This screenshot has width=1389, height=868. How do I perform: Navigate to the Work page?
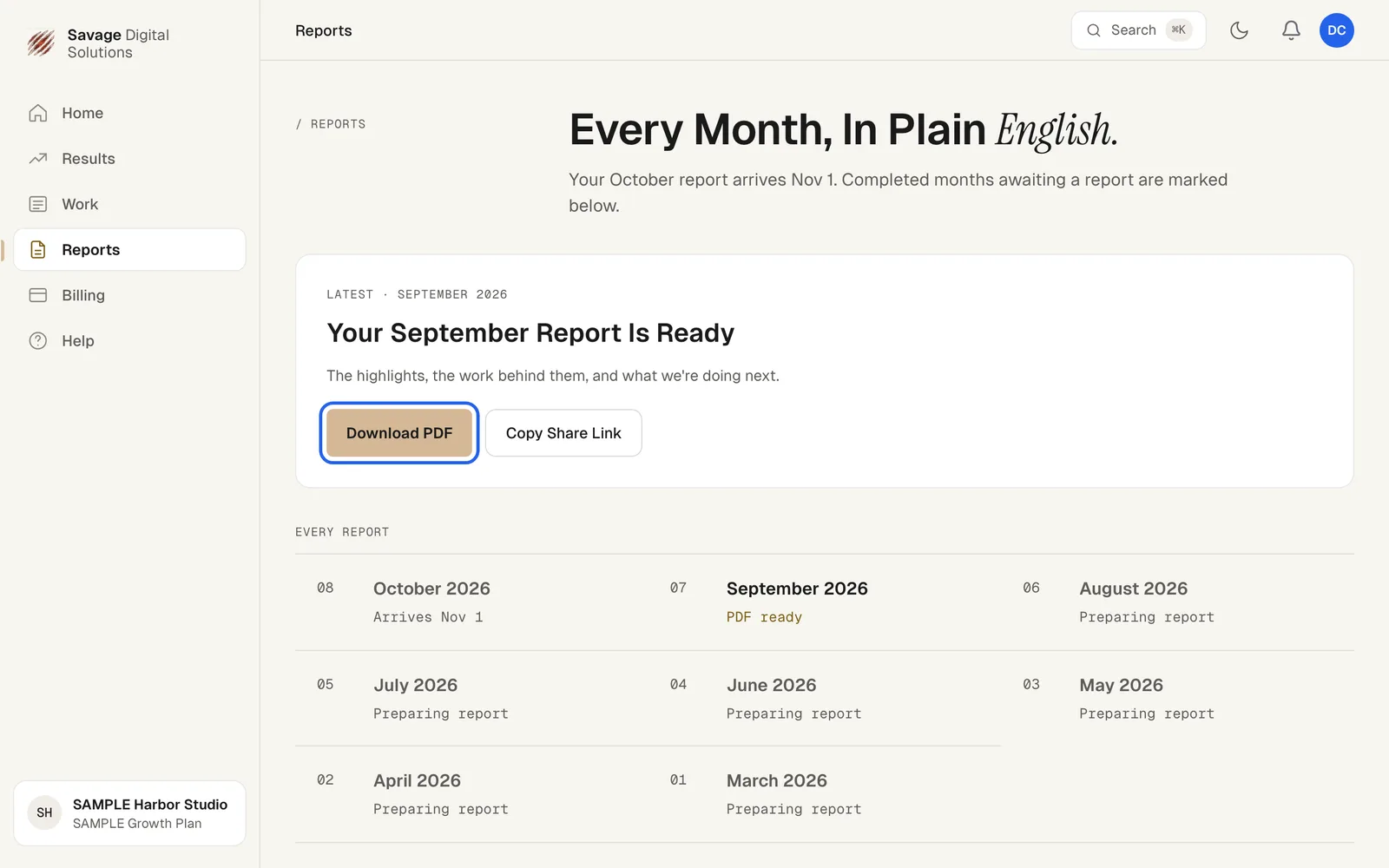click(130, 204)
